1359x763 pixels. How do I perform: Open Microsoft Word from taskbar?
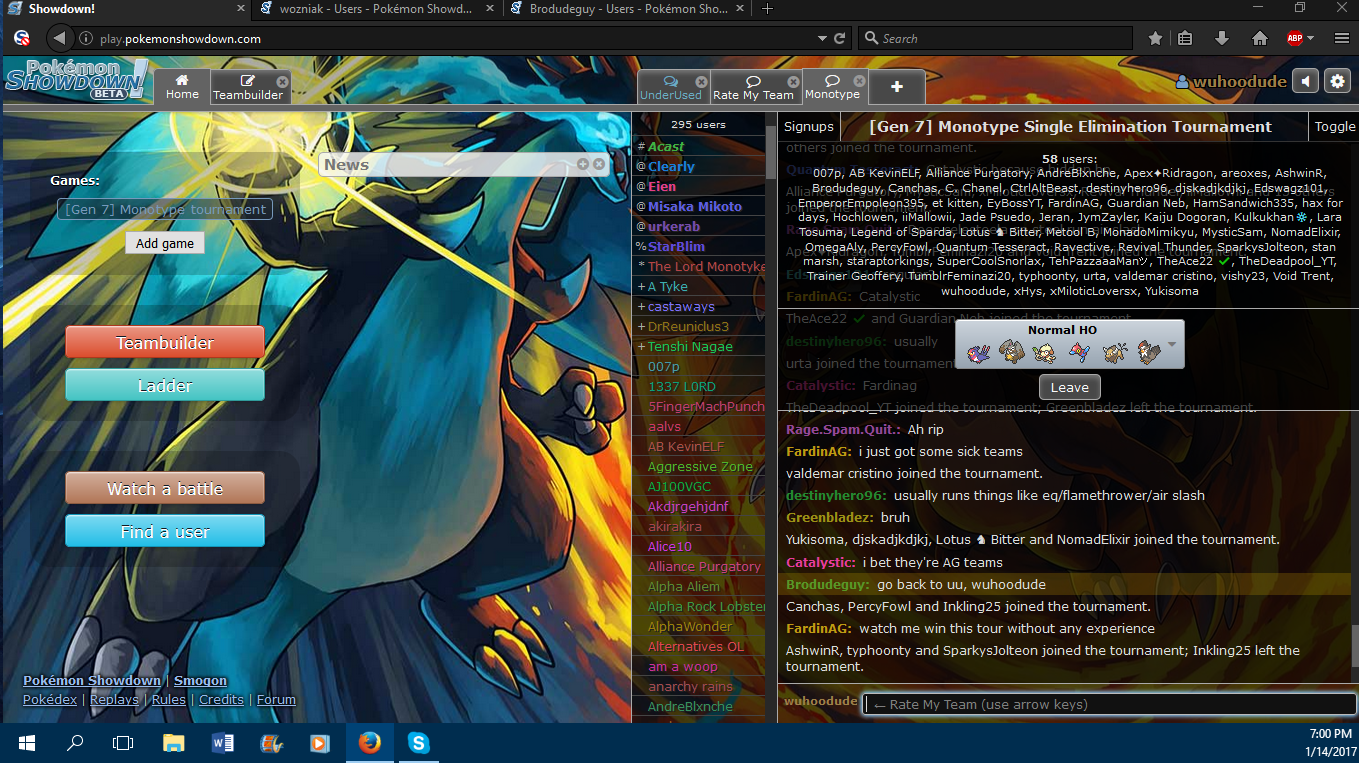pyautogui.click(x=223, y=743)
